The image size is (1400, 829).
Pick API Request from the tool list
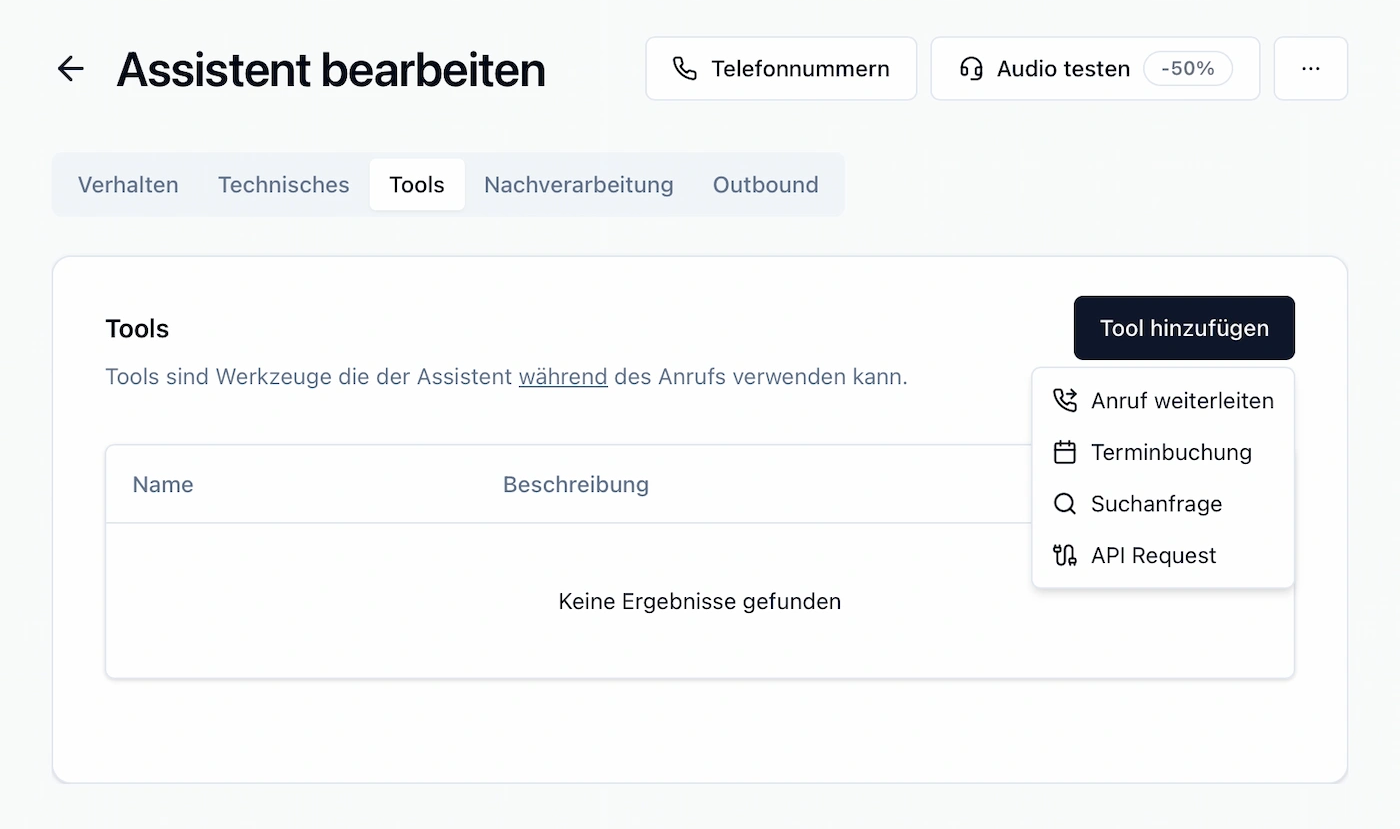point(1153,555)
